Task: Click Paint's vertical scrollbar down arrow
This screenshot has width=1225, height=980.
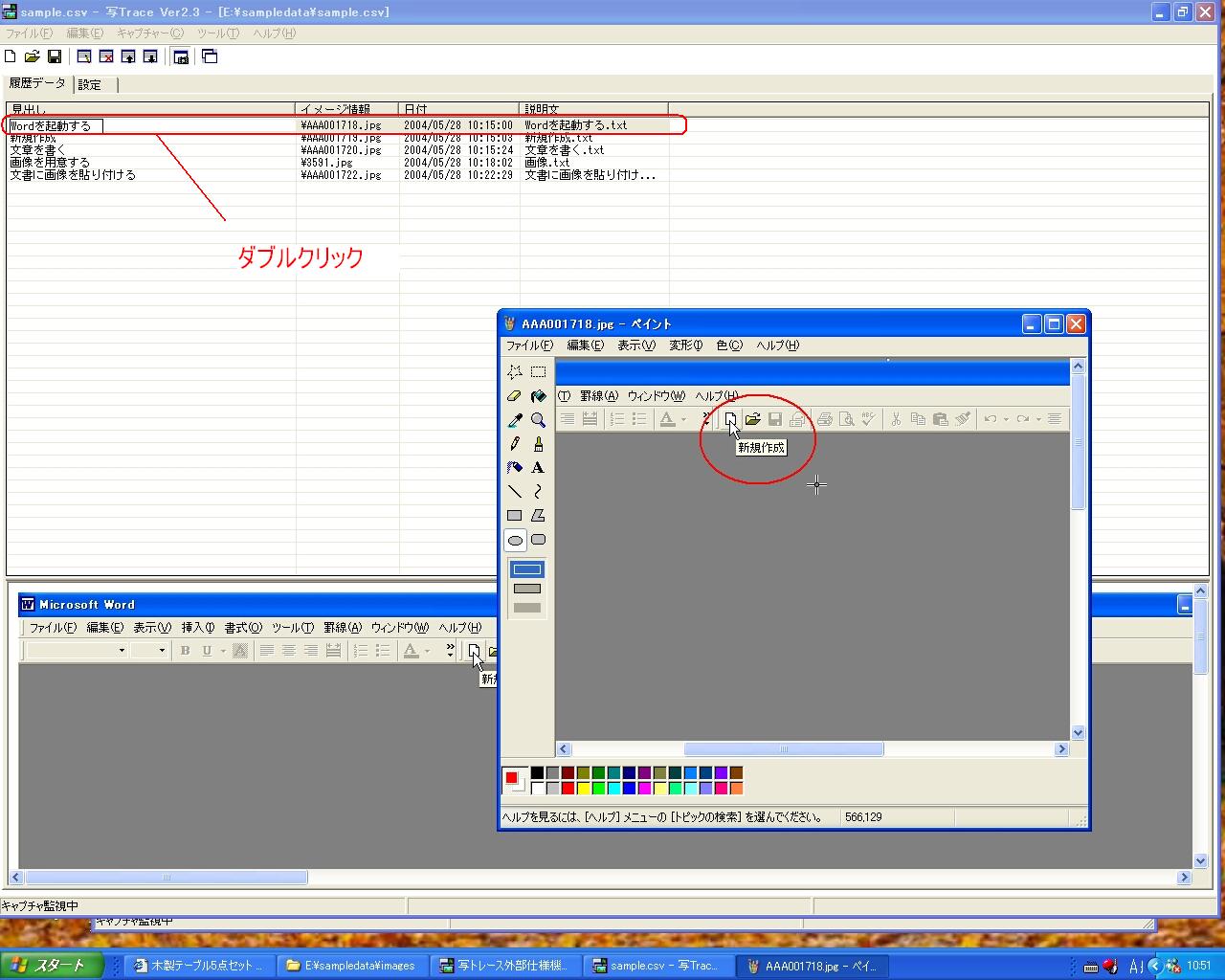Action: 1078,733
